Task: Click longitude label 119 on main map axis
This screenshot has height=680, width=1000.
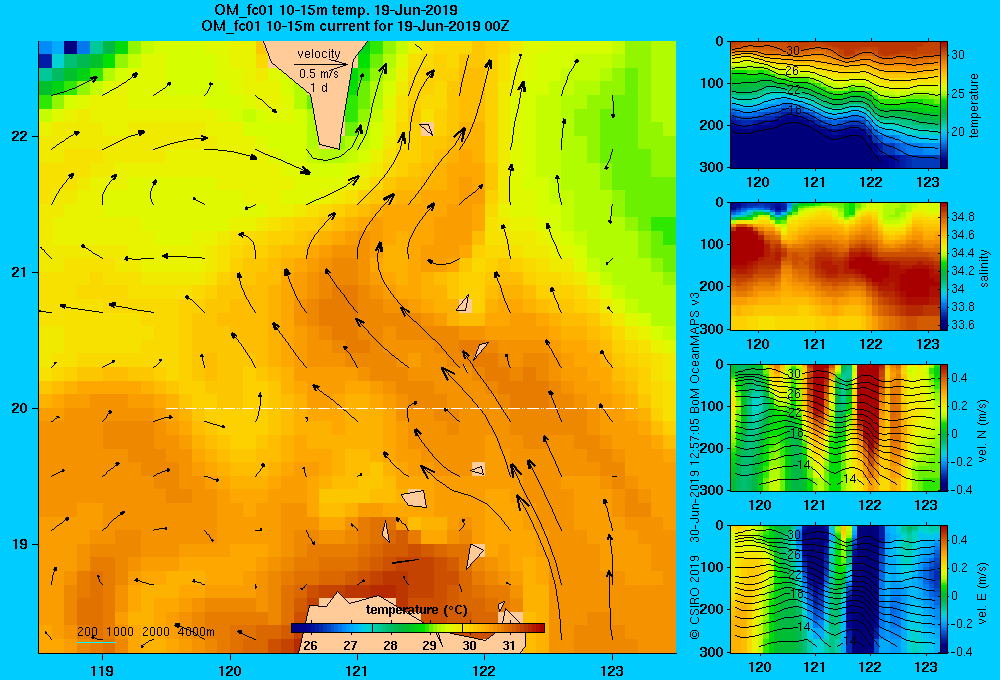Action: (x=102, y=670)
